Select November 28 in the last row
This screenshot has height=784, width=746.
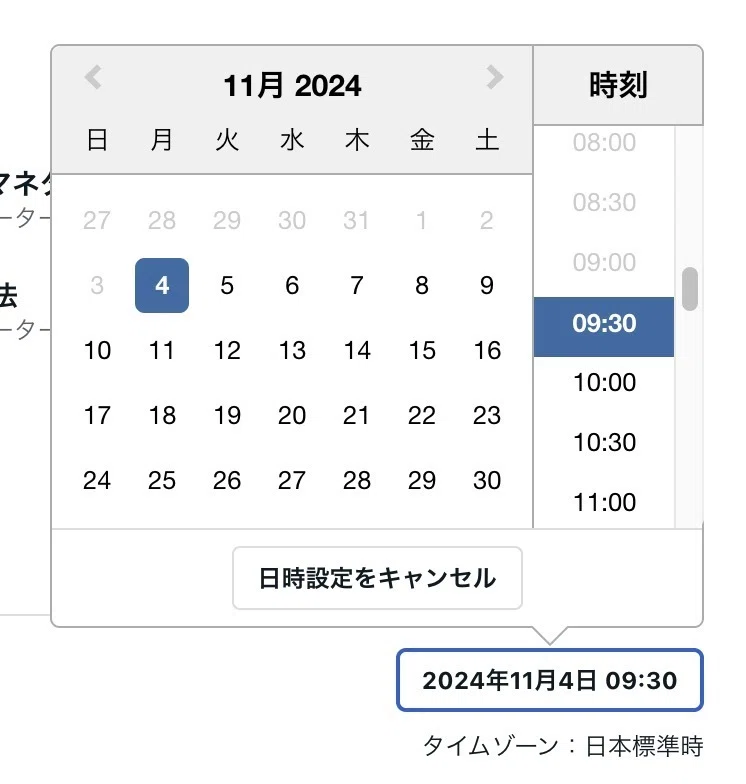click(357, 480)
